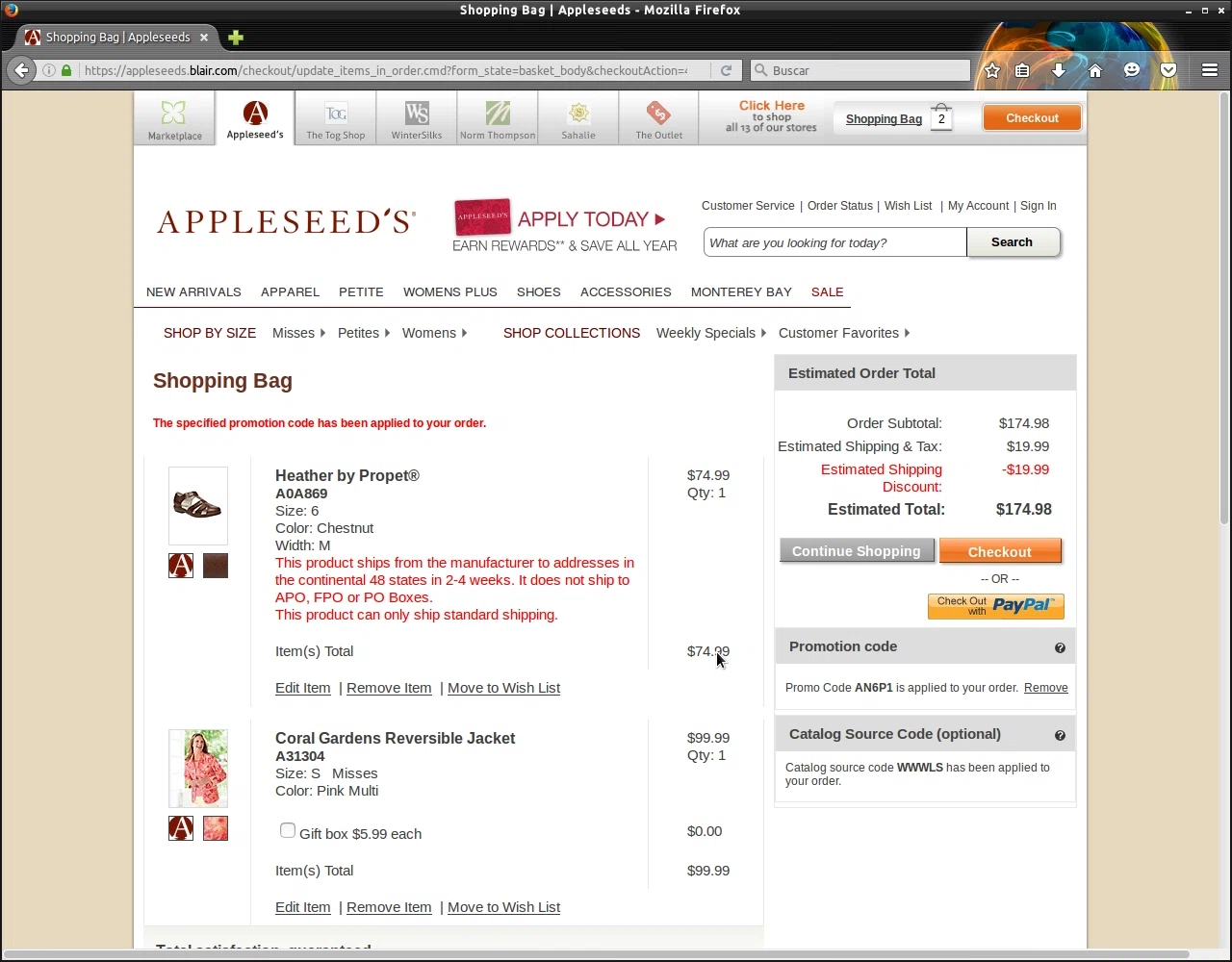Click the Catalog Source Code help icon
This screenshot has width=1232, height=962.
click(1060, 735)
